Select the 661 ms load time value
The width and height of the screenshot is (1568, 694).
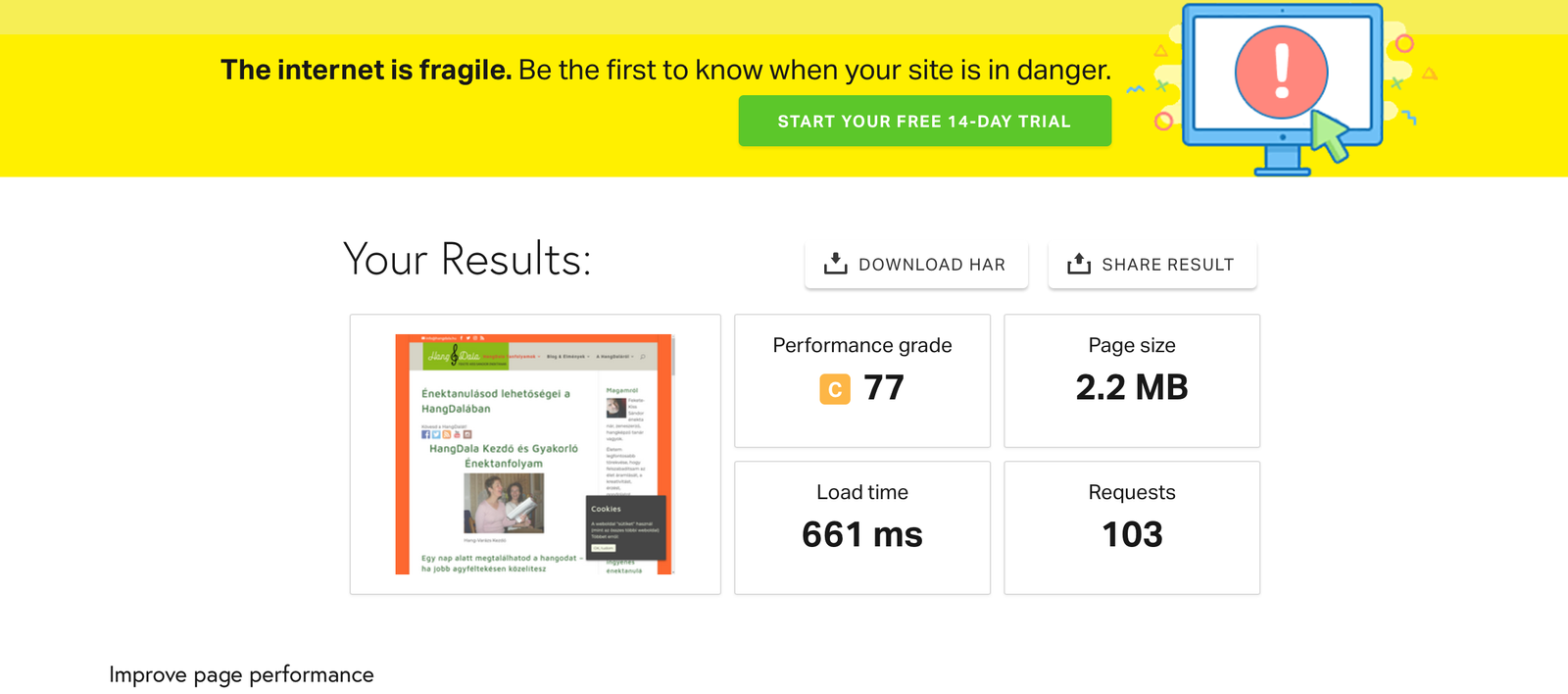point(861,535)
